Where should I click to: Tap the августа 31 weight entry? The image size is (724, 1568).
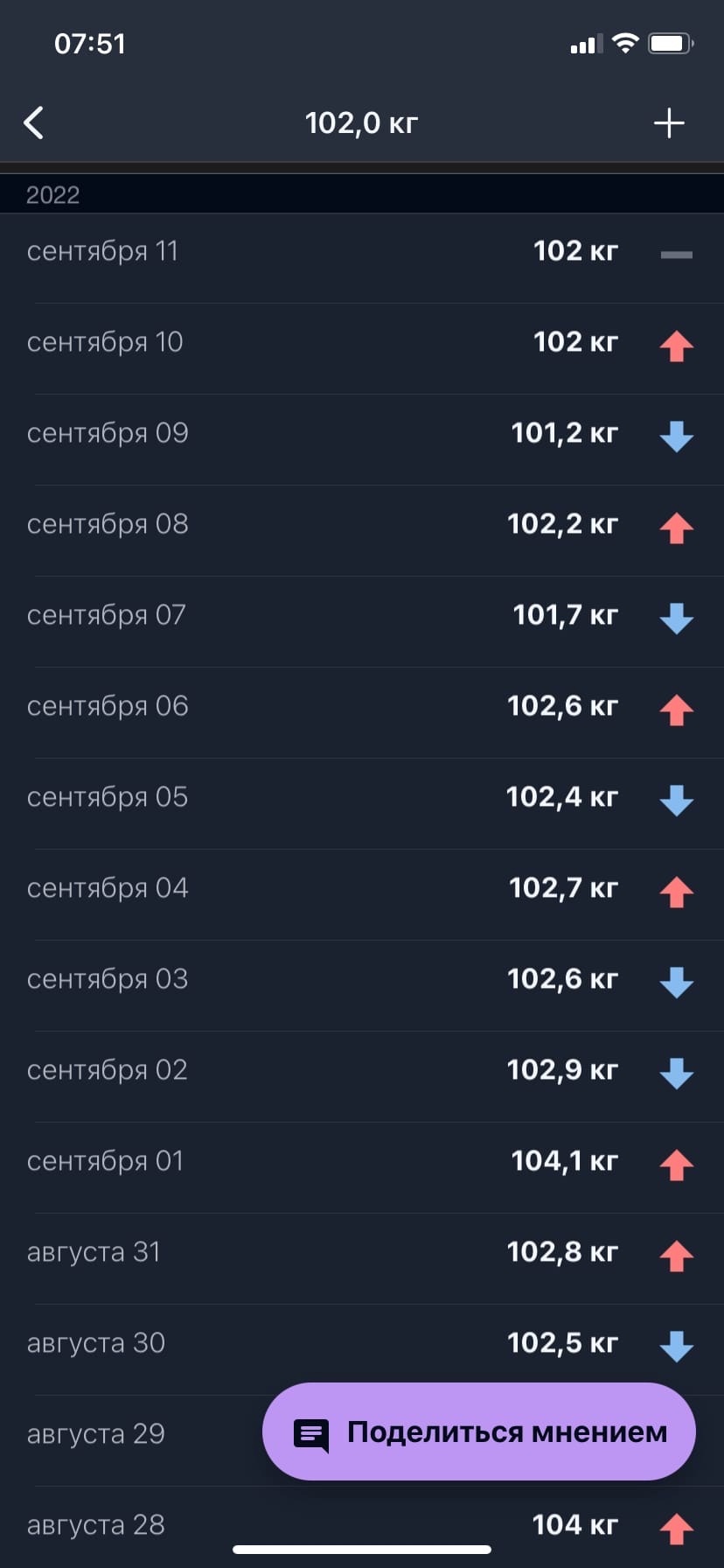tap(362, 1252)
